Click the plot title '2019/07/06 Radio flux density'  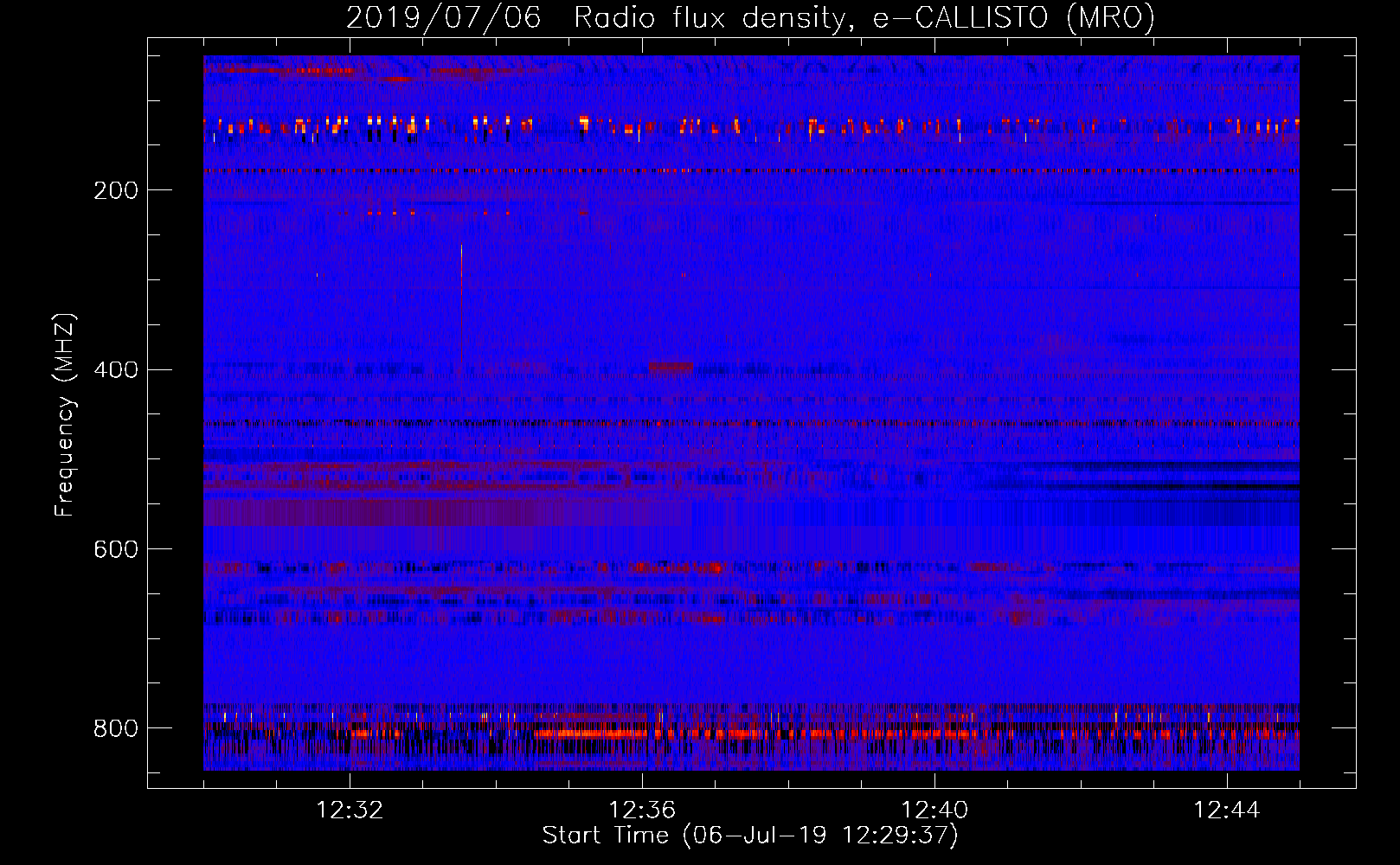tap(749, 17)
